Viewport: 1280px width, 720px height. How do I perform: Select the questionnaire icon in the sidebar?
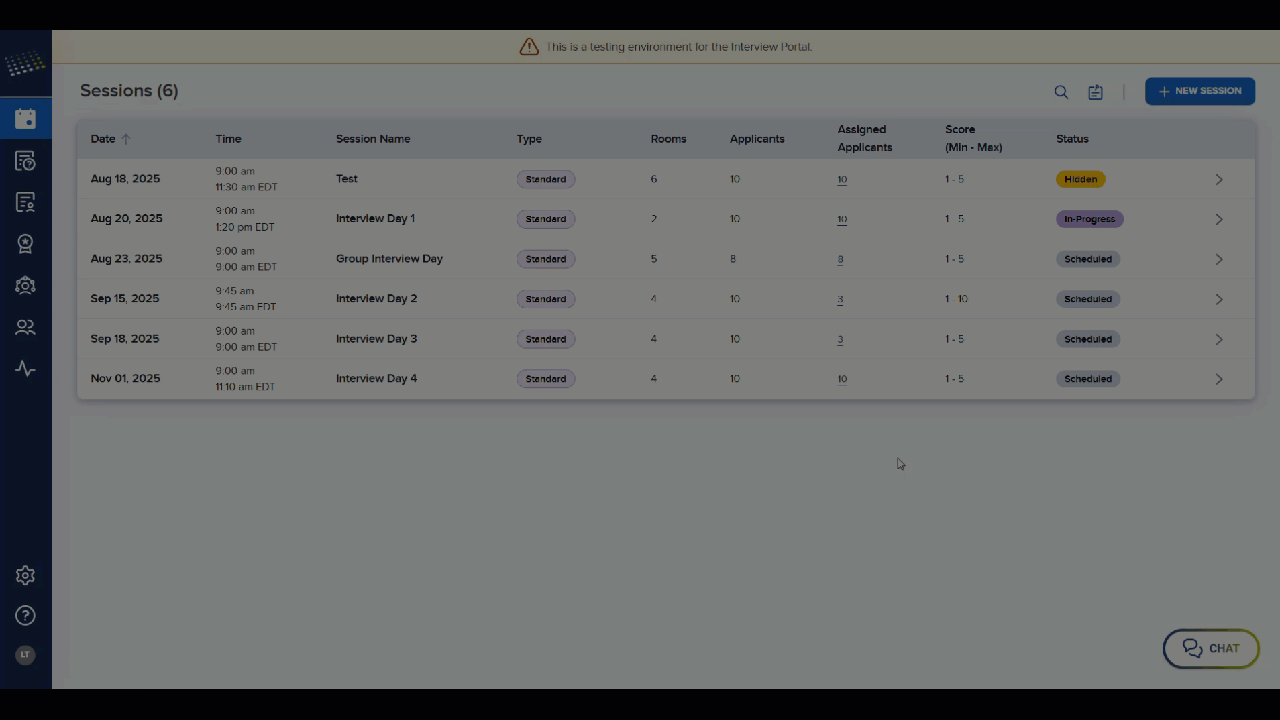click(25, 160)
